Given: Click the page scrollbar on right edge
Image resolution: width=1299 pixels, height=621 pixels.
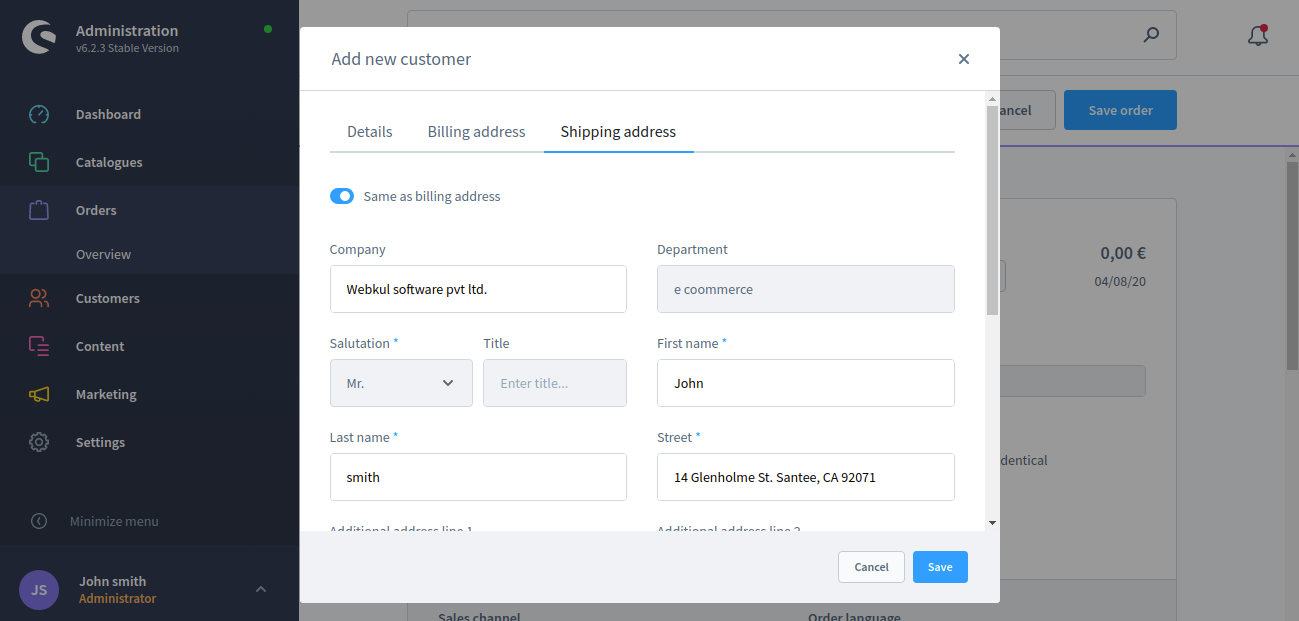Looking at the screenshot, I should tap(1292, 265).
